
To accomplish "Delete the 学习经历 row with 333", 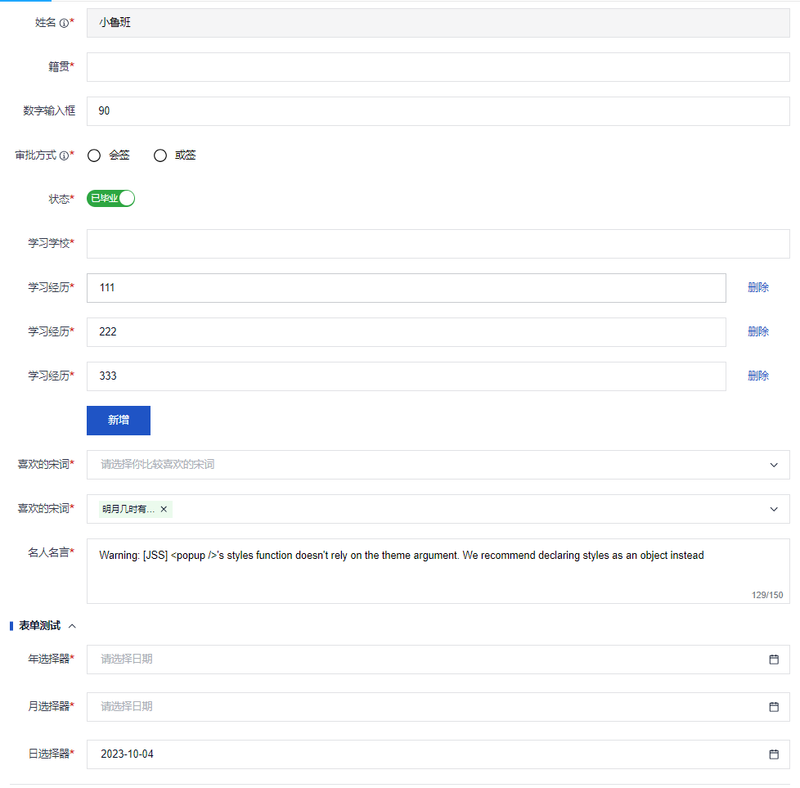I will pos(758,376).
